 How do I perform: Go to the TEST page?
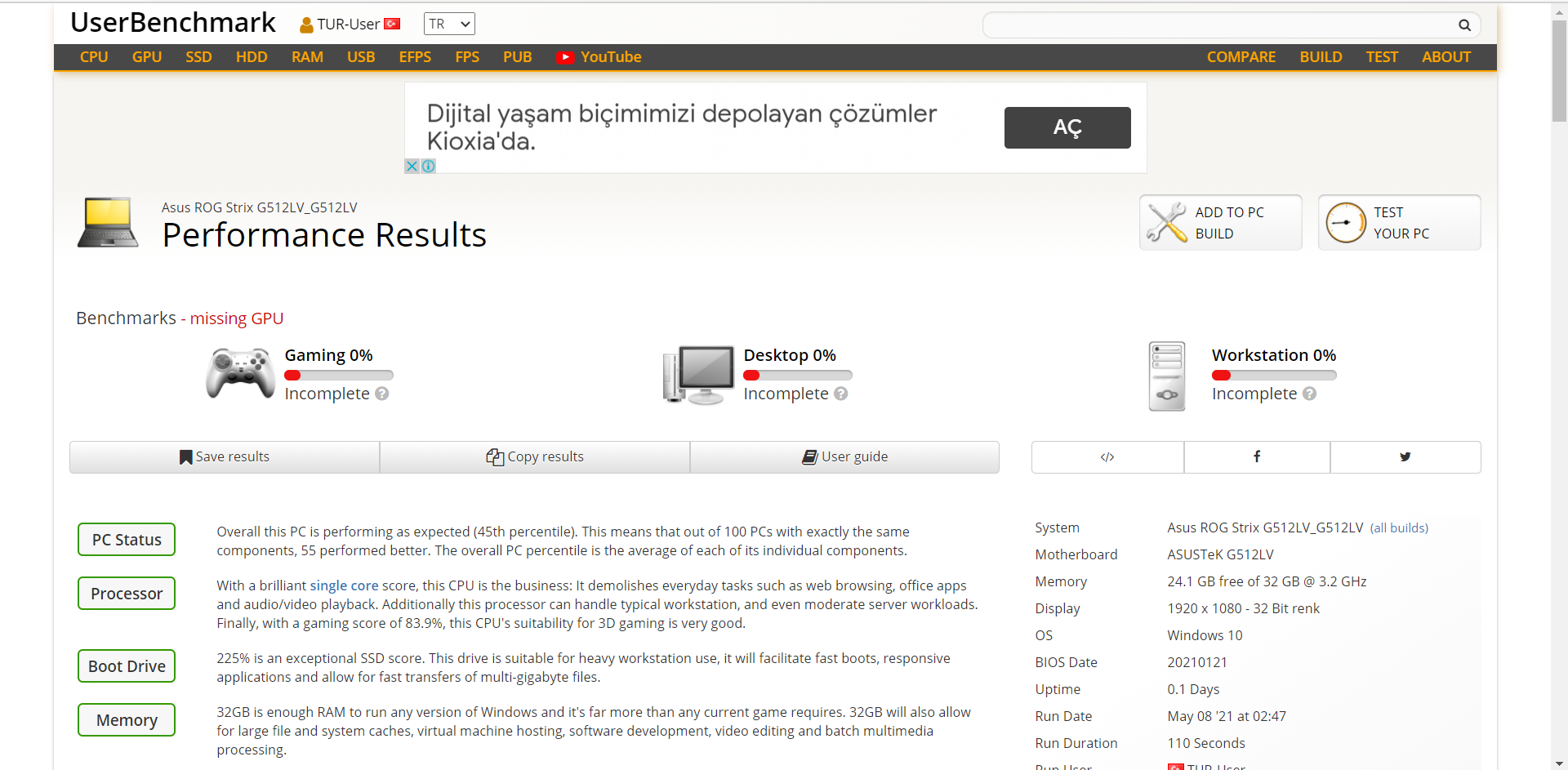1382,57
